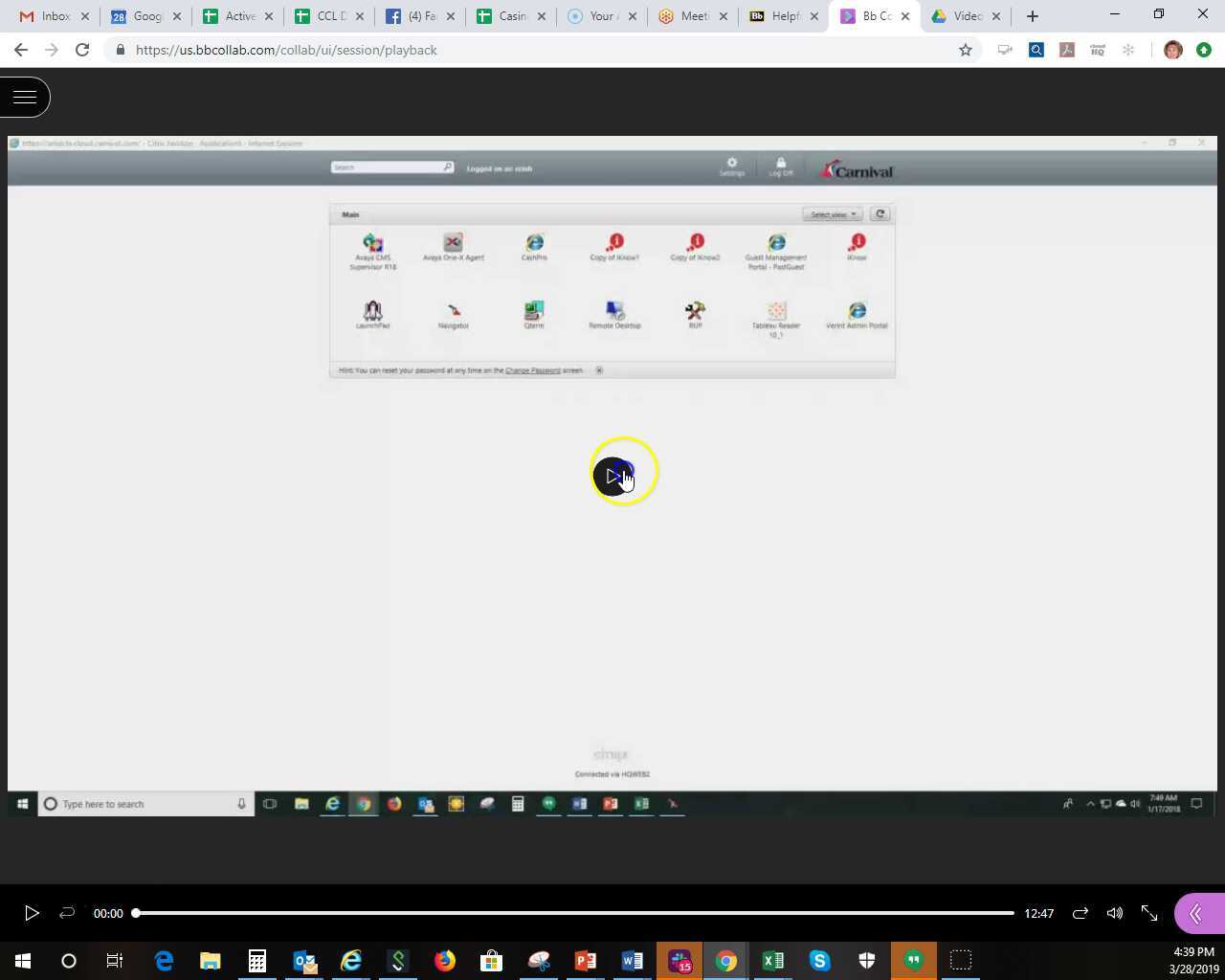Viewport: 1225px width, 980px height.
Task: Open the Select view dropdown
Action: coord(831,213)
